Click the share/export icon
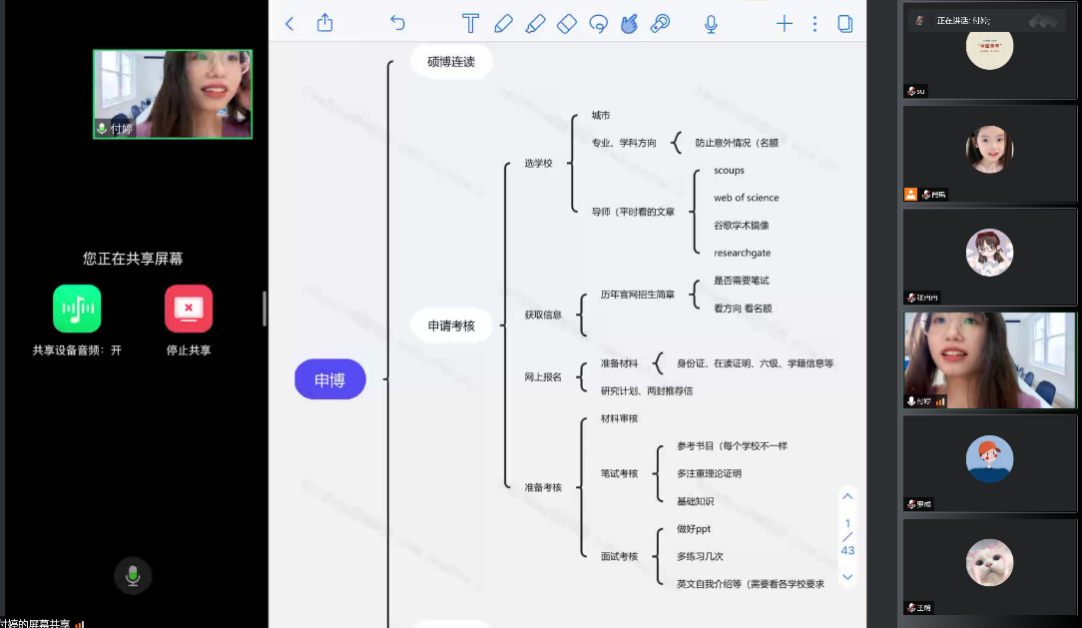 pyautogui.click(x=325, y=23)
